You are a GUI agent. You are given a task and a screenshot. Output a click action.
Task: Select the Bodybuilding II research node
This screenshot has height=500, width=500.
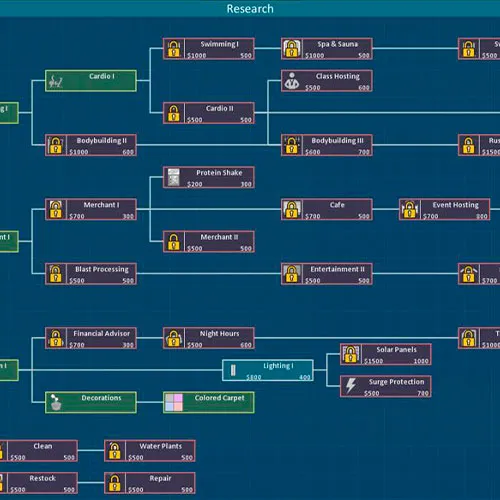tap(91, 145)
